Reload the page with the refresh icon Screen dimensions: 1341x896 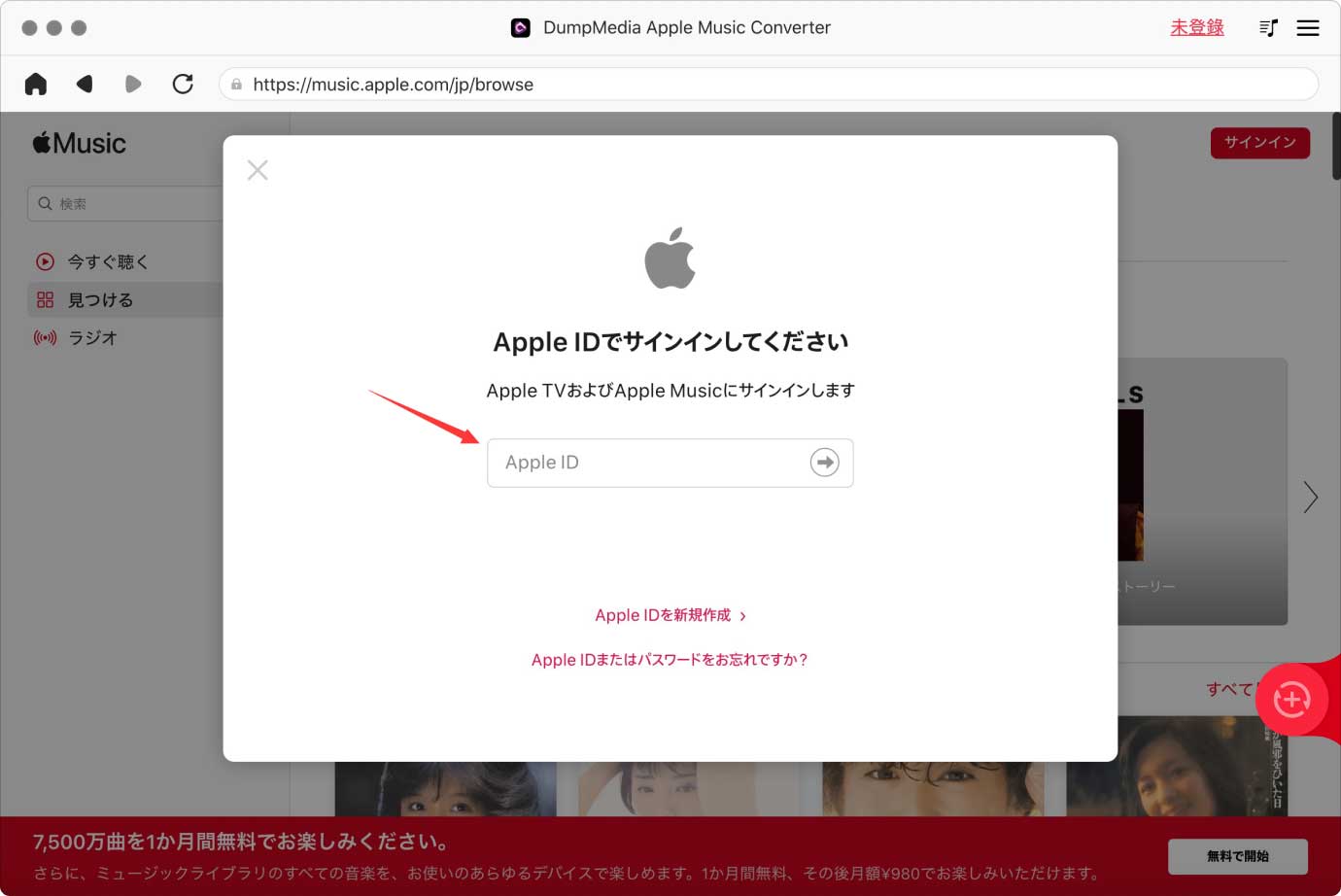[183, 85]
